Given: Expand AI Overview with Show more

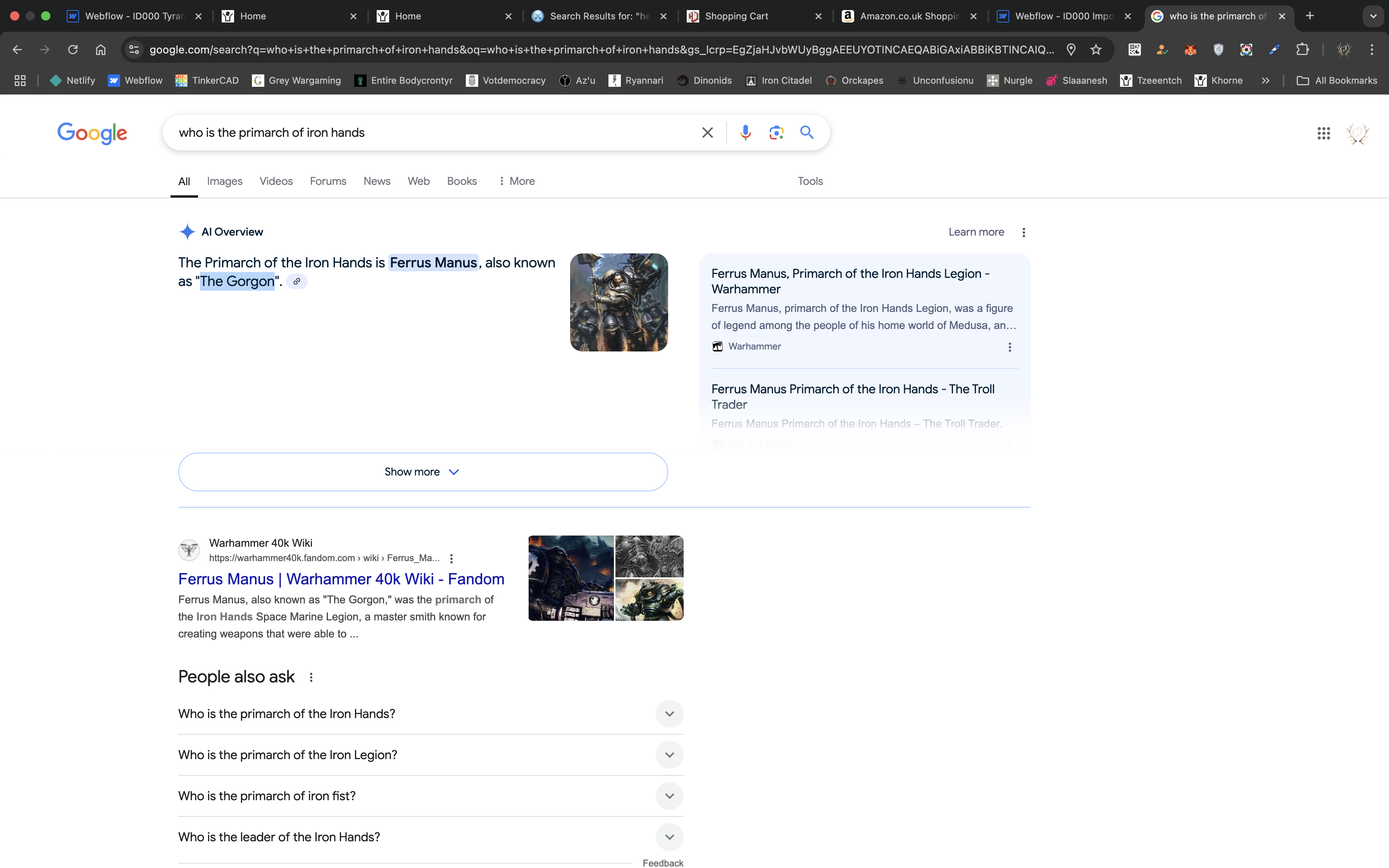Looking at the screenshot, I should 422,472.
